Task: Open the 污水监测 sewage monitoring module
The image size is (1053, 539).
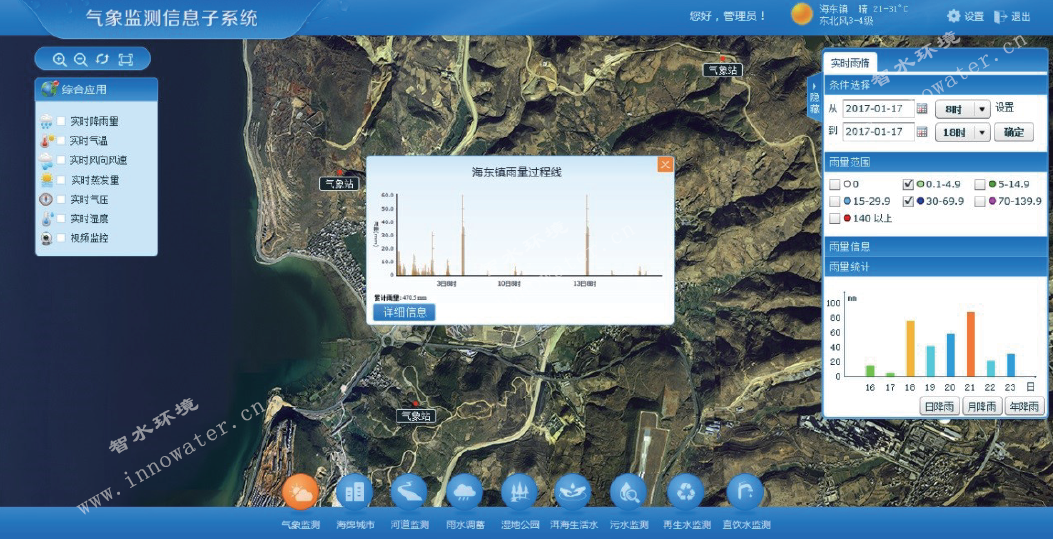Action: tap(628, 492)
